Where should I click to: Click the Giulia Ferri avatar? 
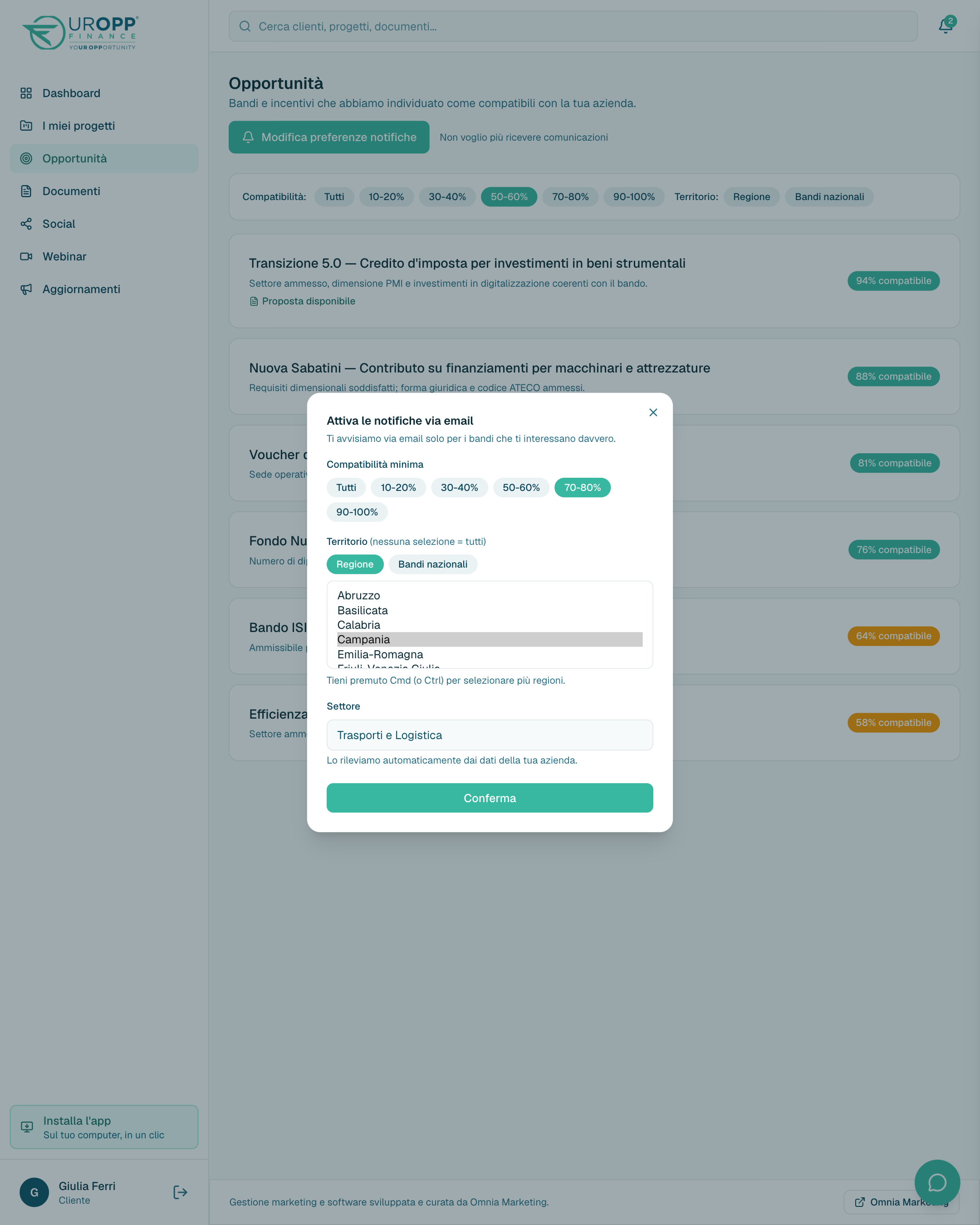(34, 1192)
